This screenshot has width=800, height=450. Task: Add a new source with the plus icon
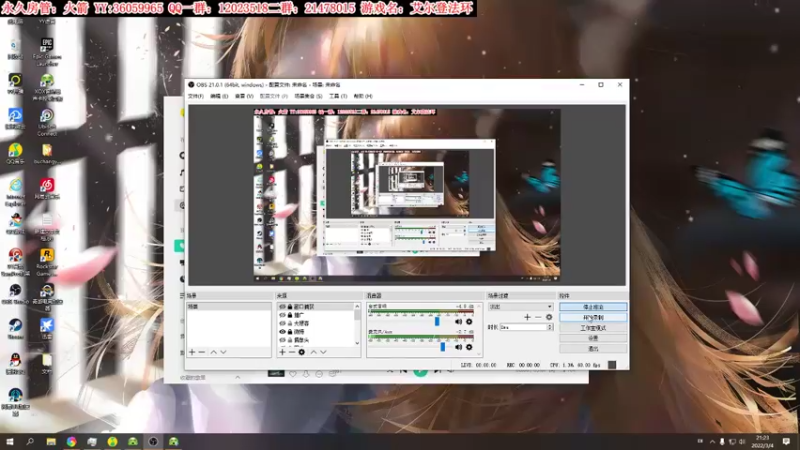282,352
